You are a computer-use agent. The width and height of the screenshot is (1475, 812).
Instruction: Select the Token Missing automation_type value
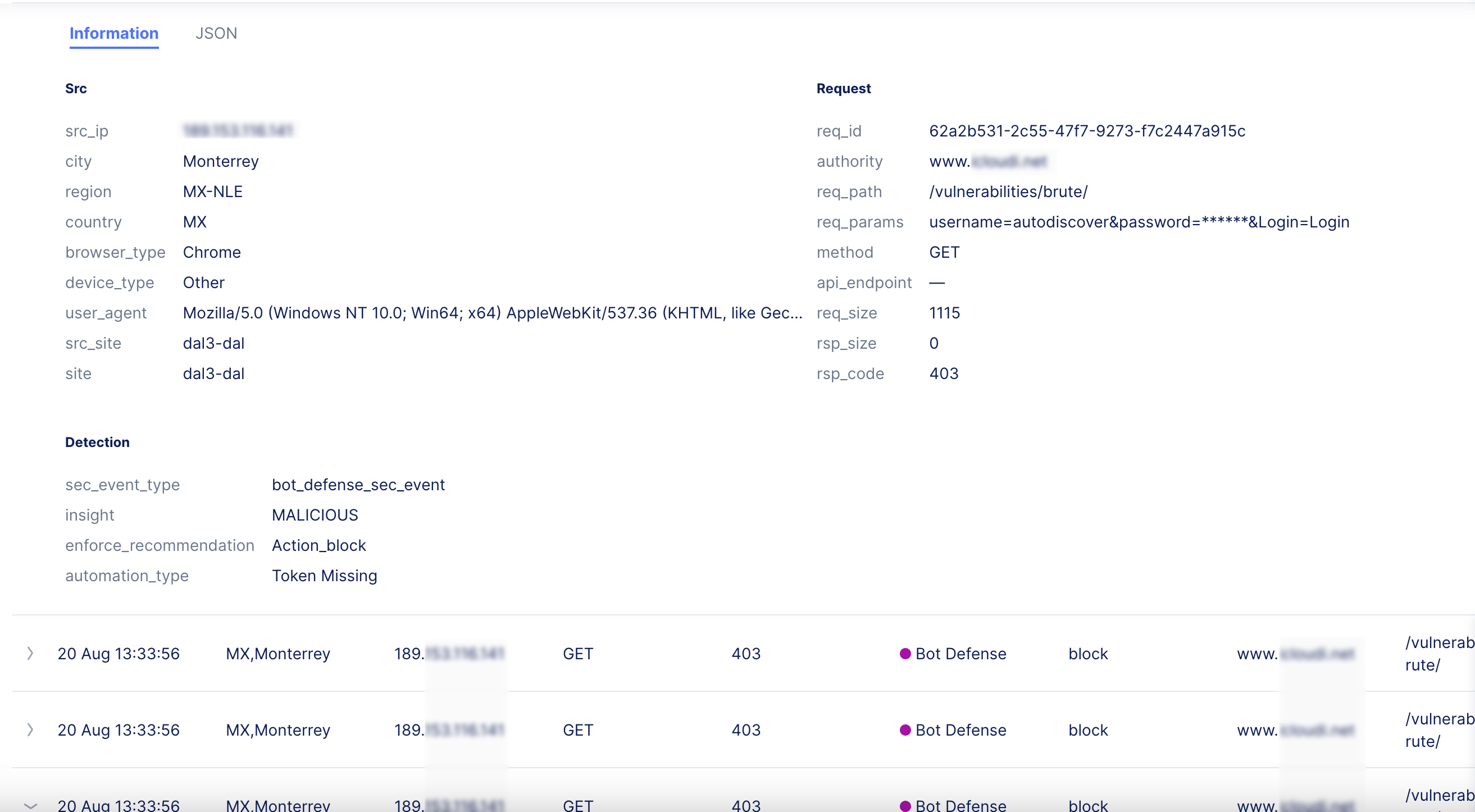click(x=324, y=576)
